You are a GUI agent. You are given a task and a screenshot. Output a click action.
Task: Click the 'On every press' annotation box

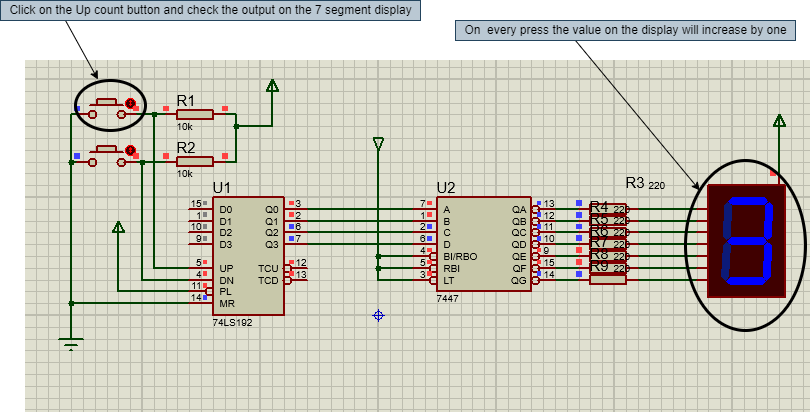tap(625, 31)
